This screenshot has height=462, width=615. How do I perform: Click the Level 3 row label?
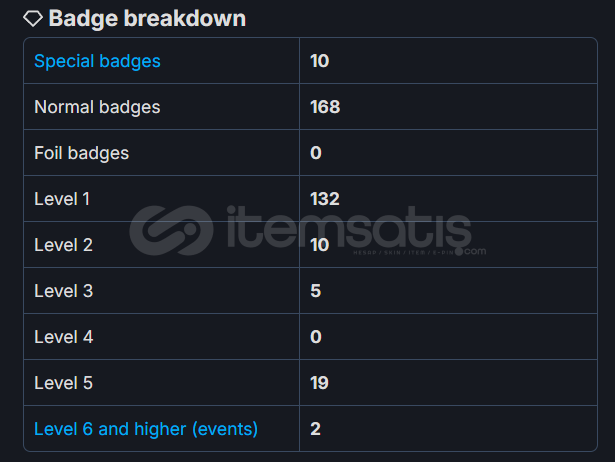(x=64, y=291)
